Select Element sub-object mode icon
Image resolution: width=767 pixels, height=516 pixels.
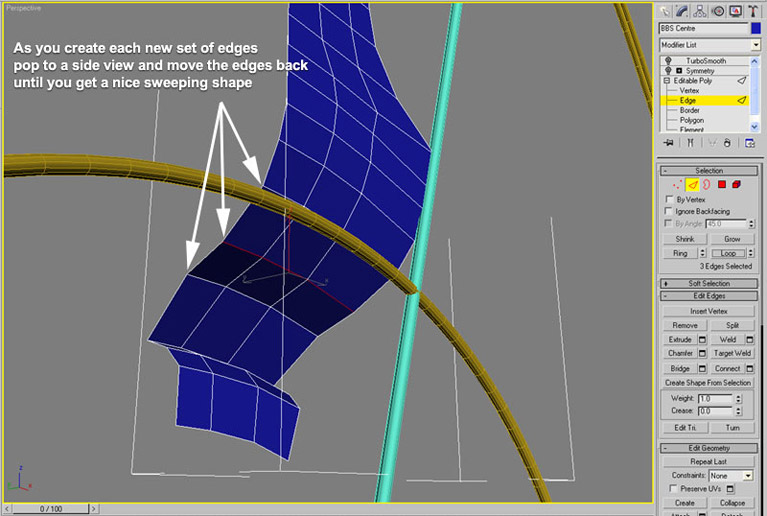(x=735, y=184)
